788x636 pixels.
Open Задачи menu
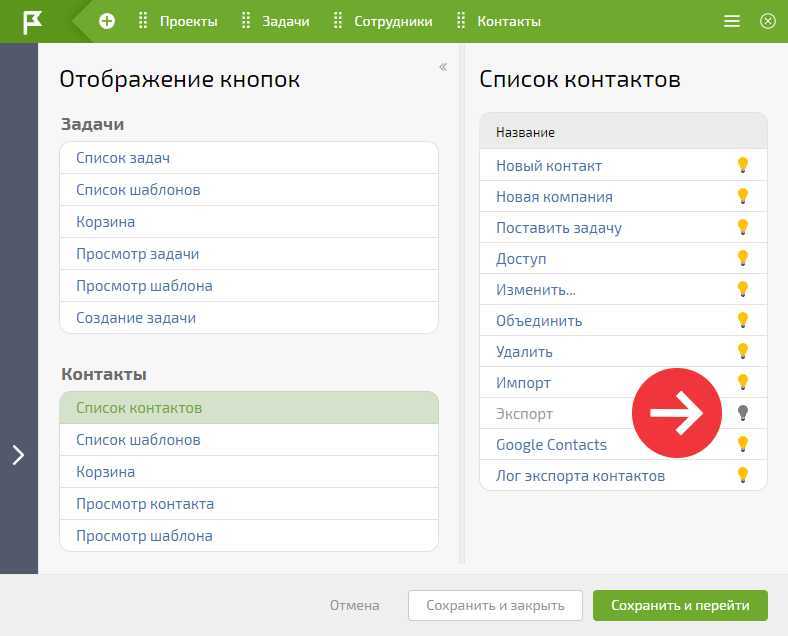pos(285,22)
